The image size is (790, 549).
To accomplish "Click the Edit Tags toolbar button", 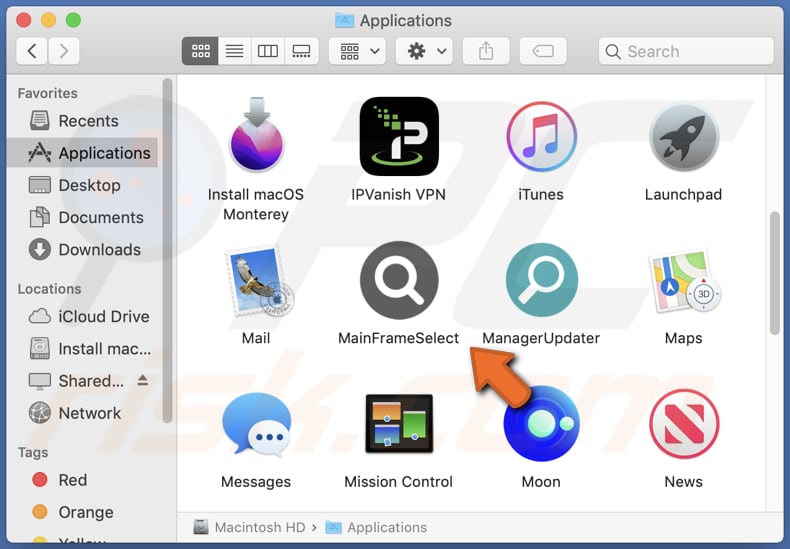I will click(x=543, y=51).
